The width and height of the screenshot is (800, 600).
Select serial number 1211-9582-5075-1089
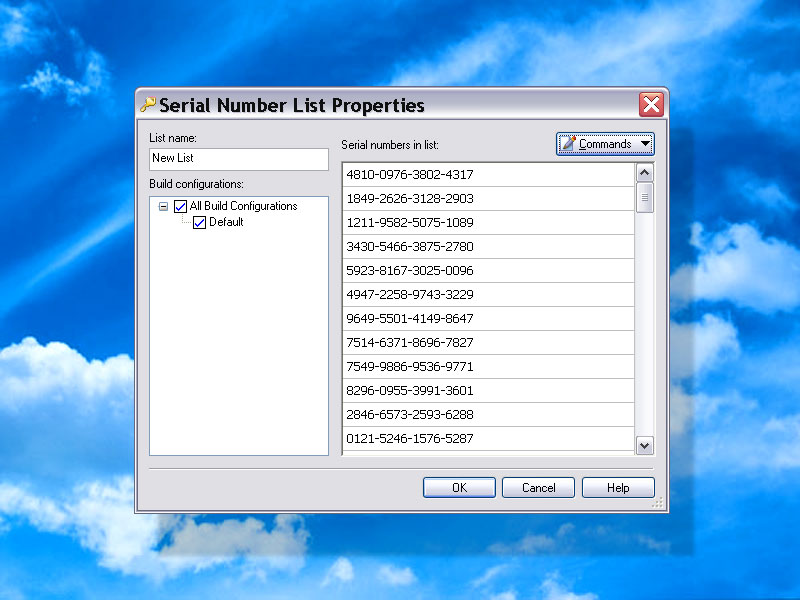coord(488,222)
